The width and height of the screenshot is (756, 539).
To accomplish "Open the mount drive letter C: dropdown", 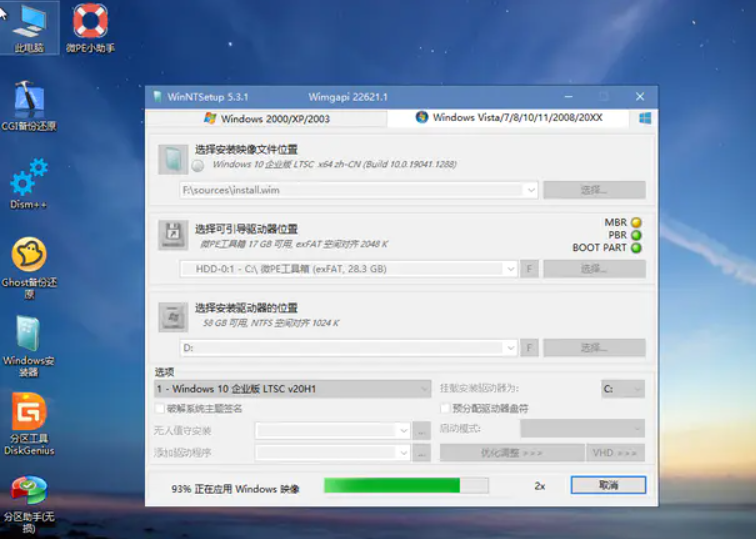I will 622,389.
